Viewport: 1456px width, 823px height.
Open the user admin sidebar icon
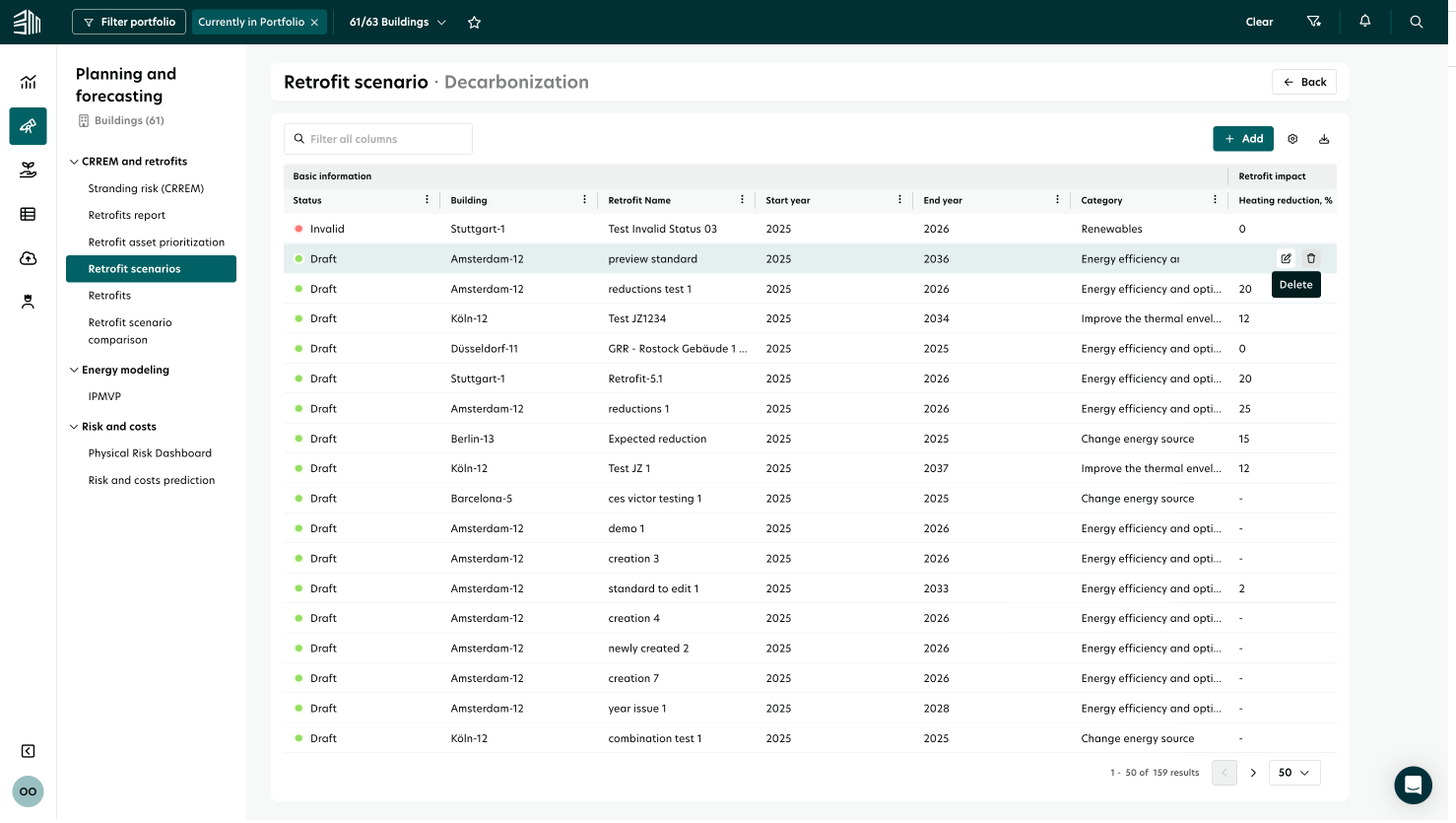click(x=28, y=302)
